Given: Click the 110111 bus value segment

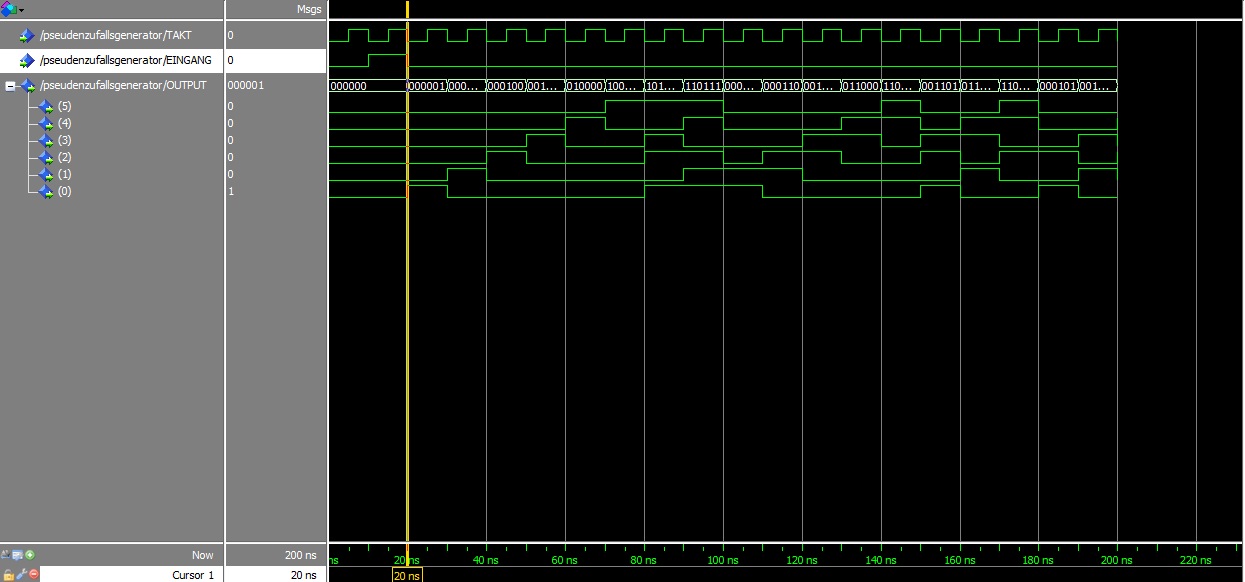Looking at the screenshot, I should point(703,86).
